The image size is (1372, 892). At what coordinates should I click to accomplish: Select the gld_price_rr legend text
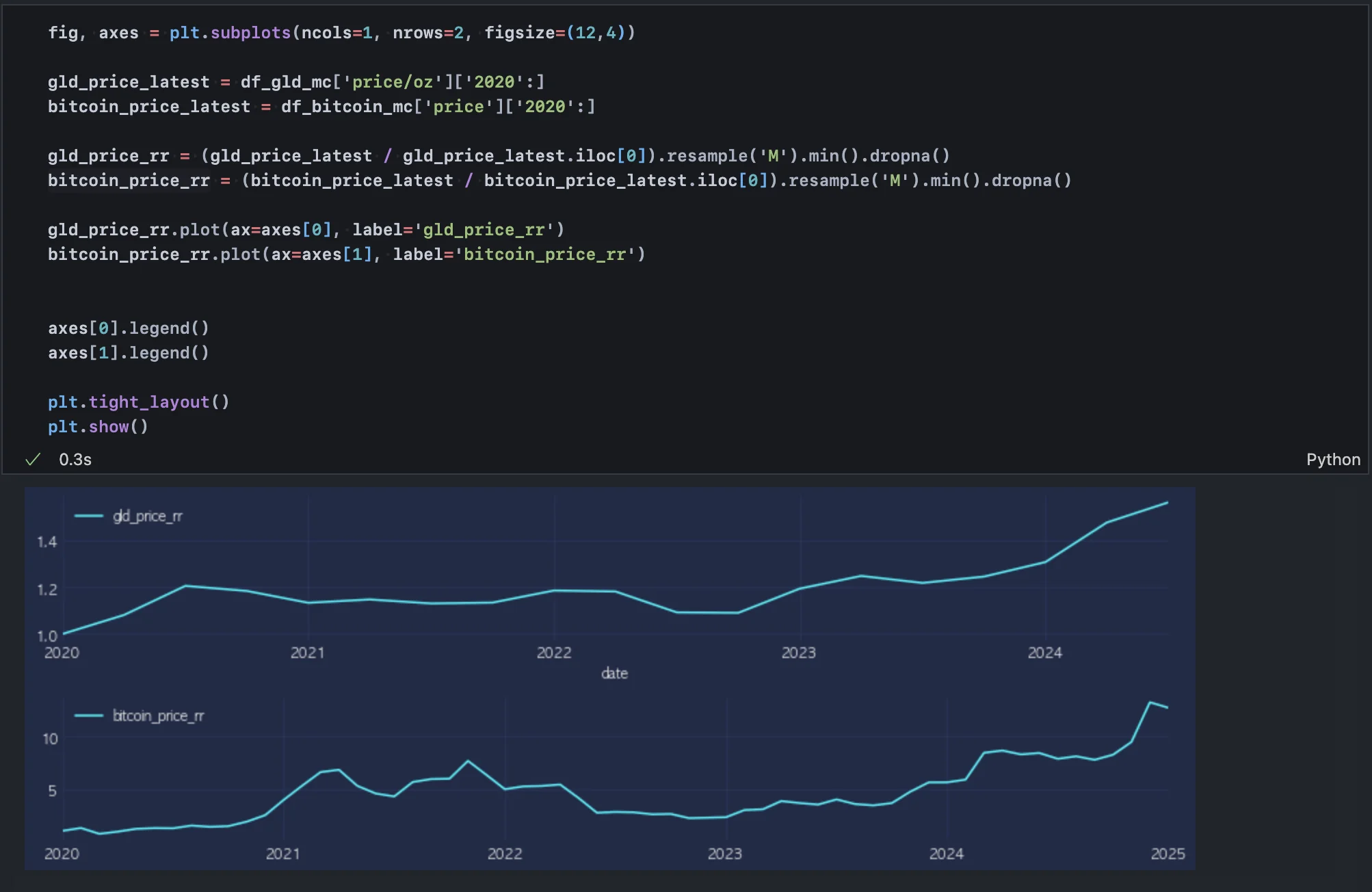coord(148,516)
